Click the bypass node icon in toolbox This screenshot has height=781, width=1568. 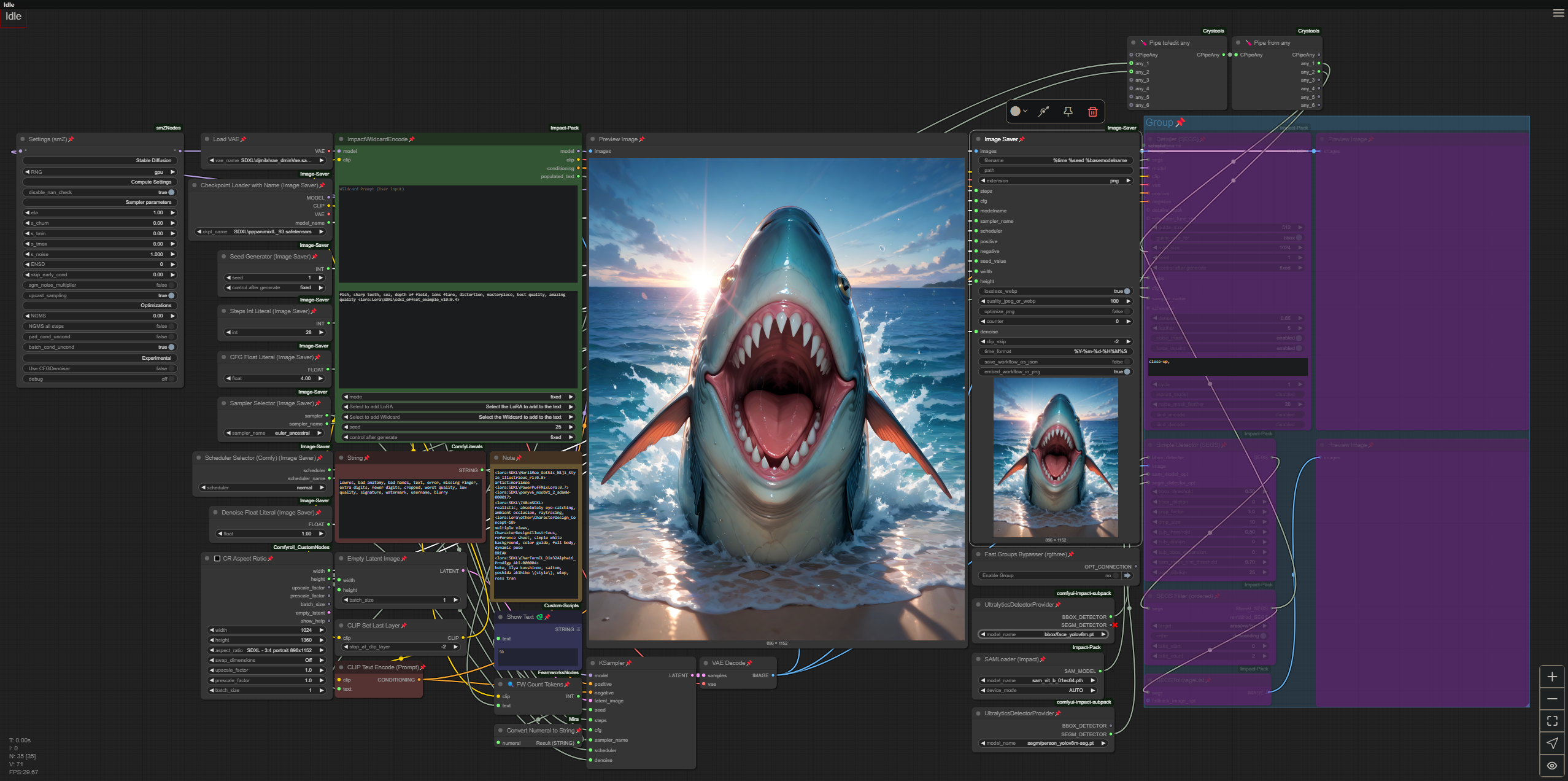[1043, 112]
